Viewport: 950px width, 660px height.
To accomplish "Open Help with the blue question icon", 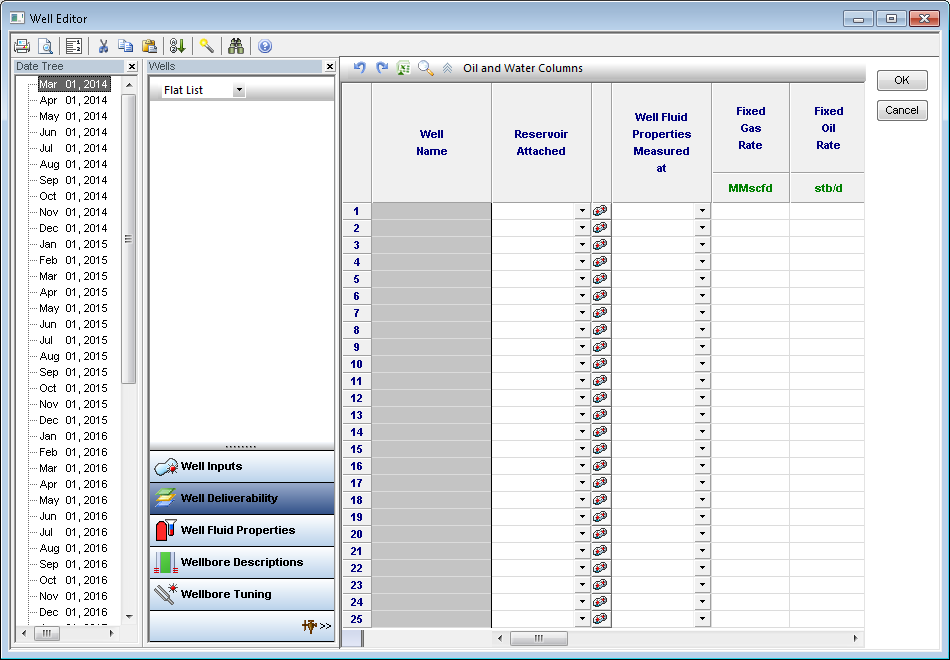I will tap(265, 46).
